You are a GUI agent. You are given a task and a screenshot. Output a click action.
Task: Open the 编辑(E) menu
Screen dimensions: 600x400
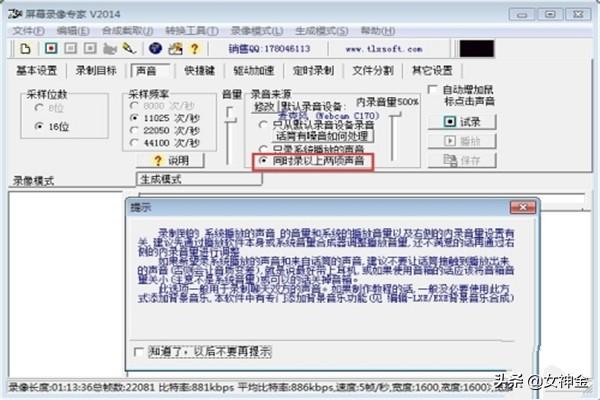73,31
